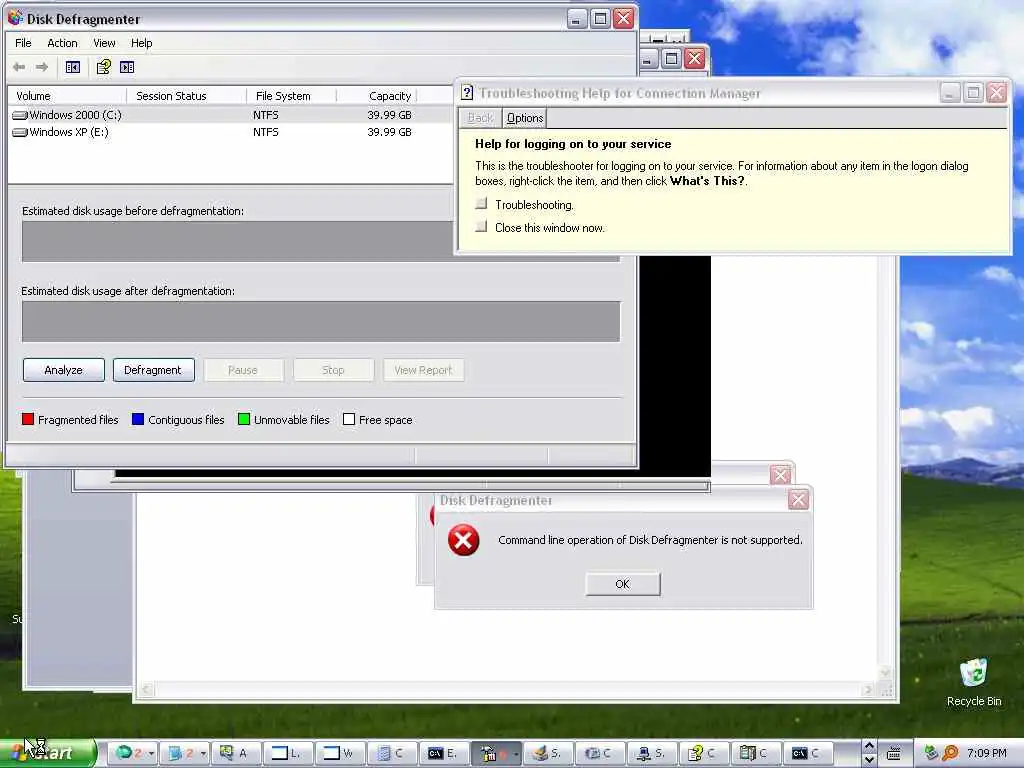
Task: Click the Troubleshooting Help window question icon
Action: [467, 93]
